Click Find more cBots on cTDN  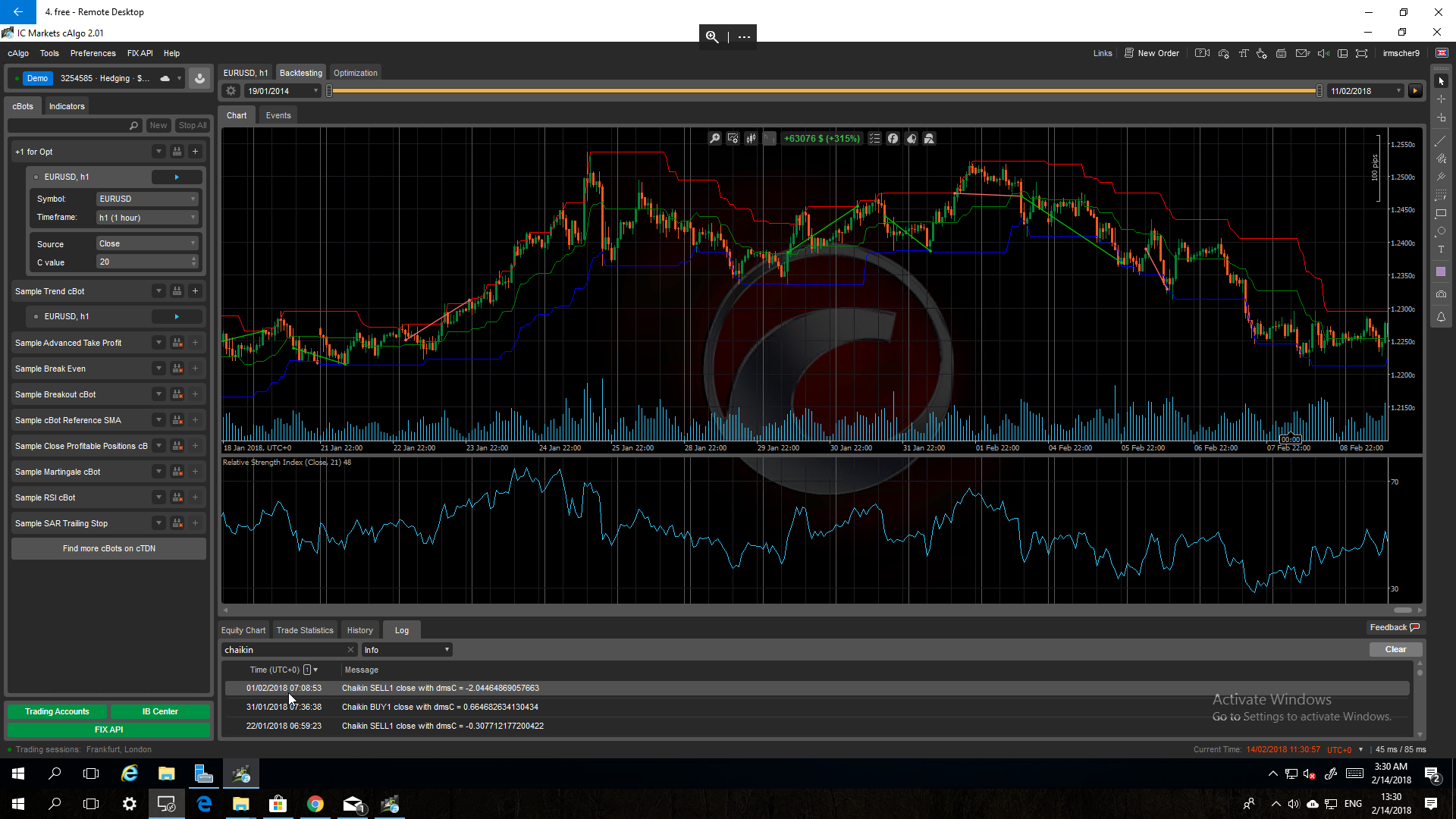pyautogui.click(x=108, y=548)
